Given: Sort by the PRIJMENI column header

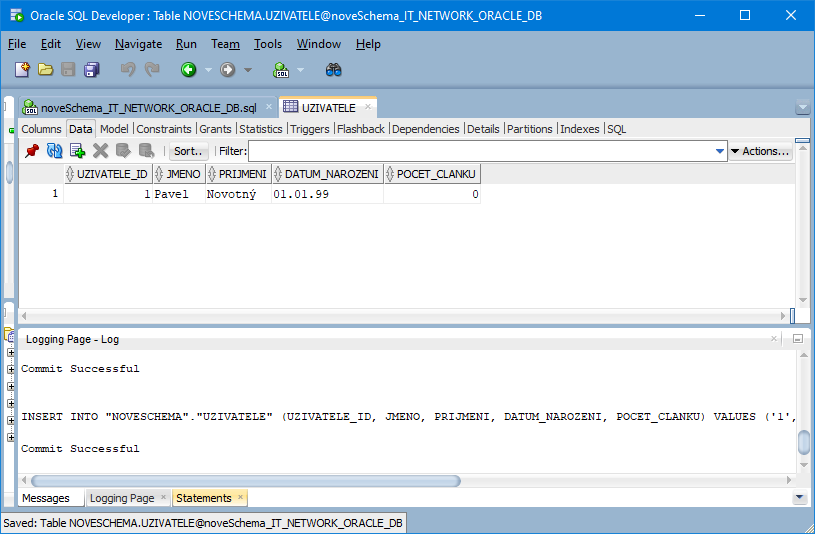Looking at the screenshot, I should 242,174.
